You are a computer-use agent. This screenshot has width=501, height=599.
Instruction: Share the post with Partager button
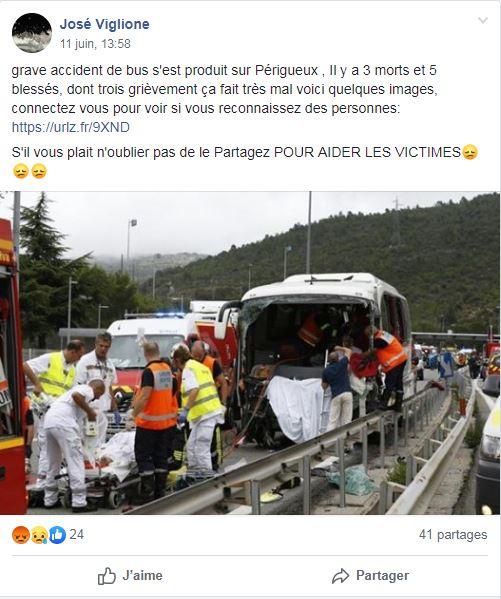coord(370,576)
